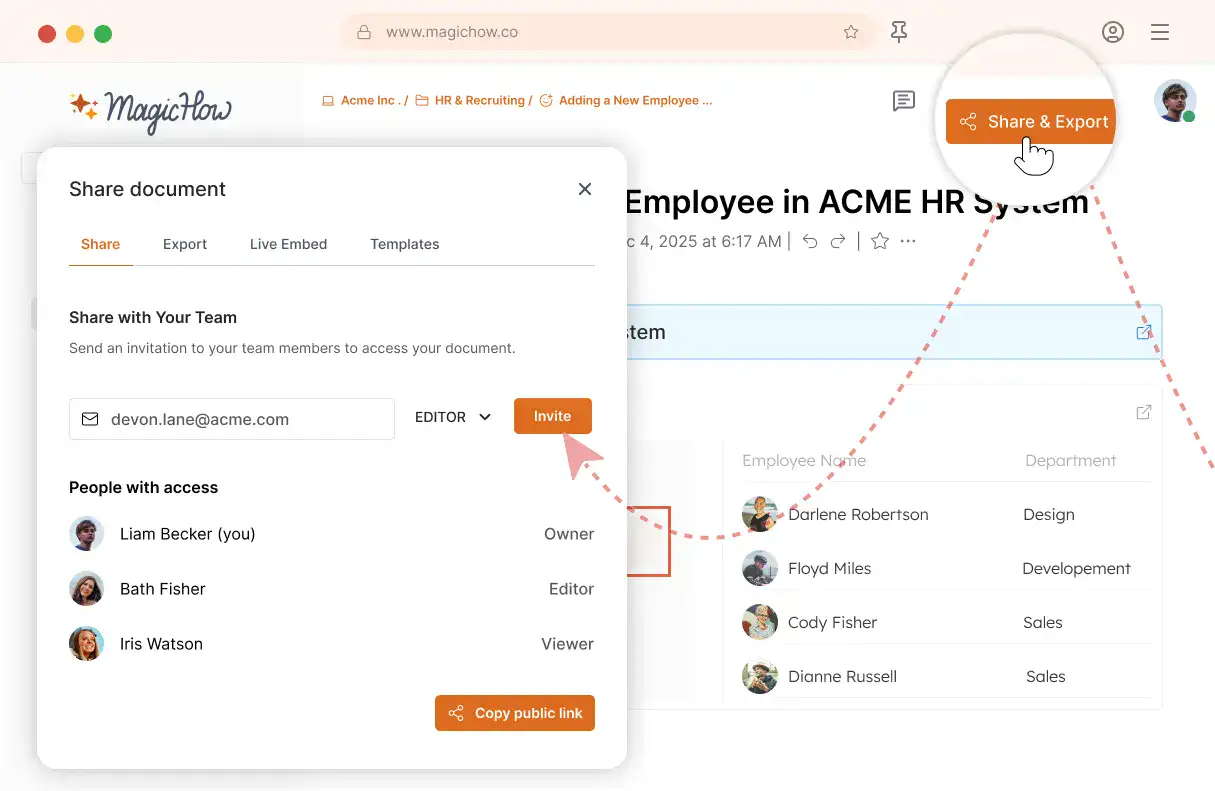The width and height of the screenshot is (1215, 791).
Task: Open the EDITOR role dropdown
Action: coord(453,417)
